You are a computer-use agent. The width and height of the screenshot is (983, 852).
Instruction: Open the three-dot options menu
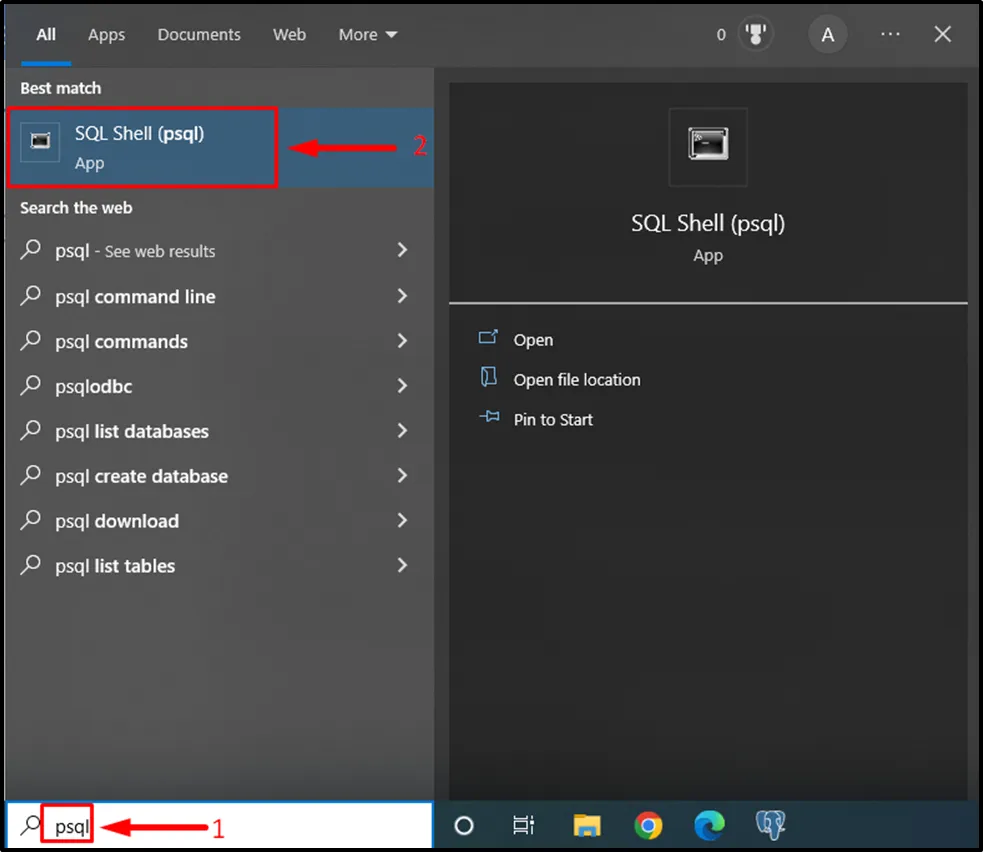pyautogui.click(x=890, y=35)
